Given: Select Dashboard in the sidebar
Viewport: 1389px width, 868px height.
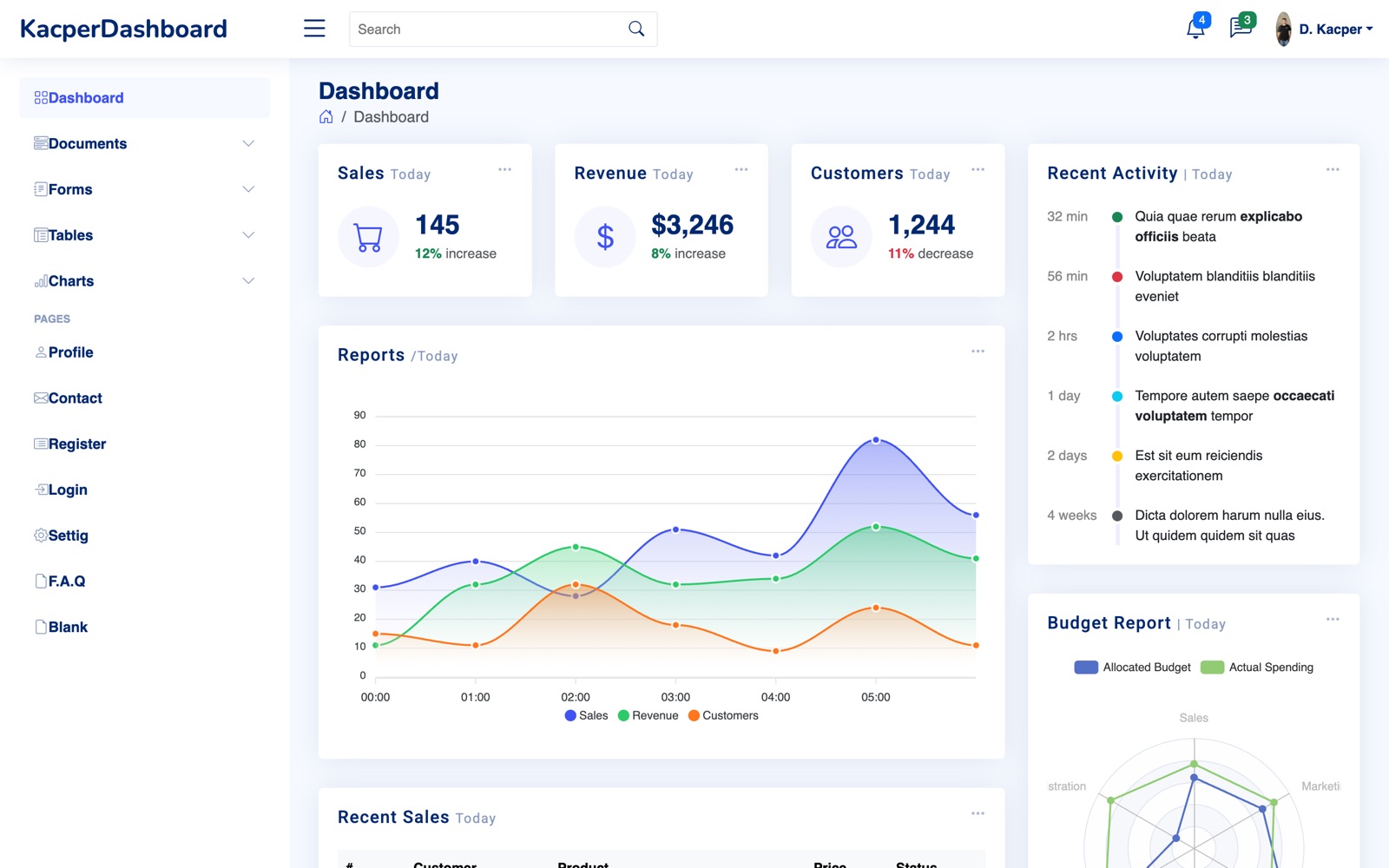Looking at the screenshot, I should pyautogui.click(x=145, y=98).
